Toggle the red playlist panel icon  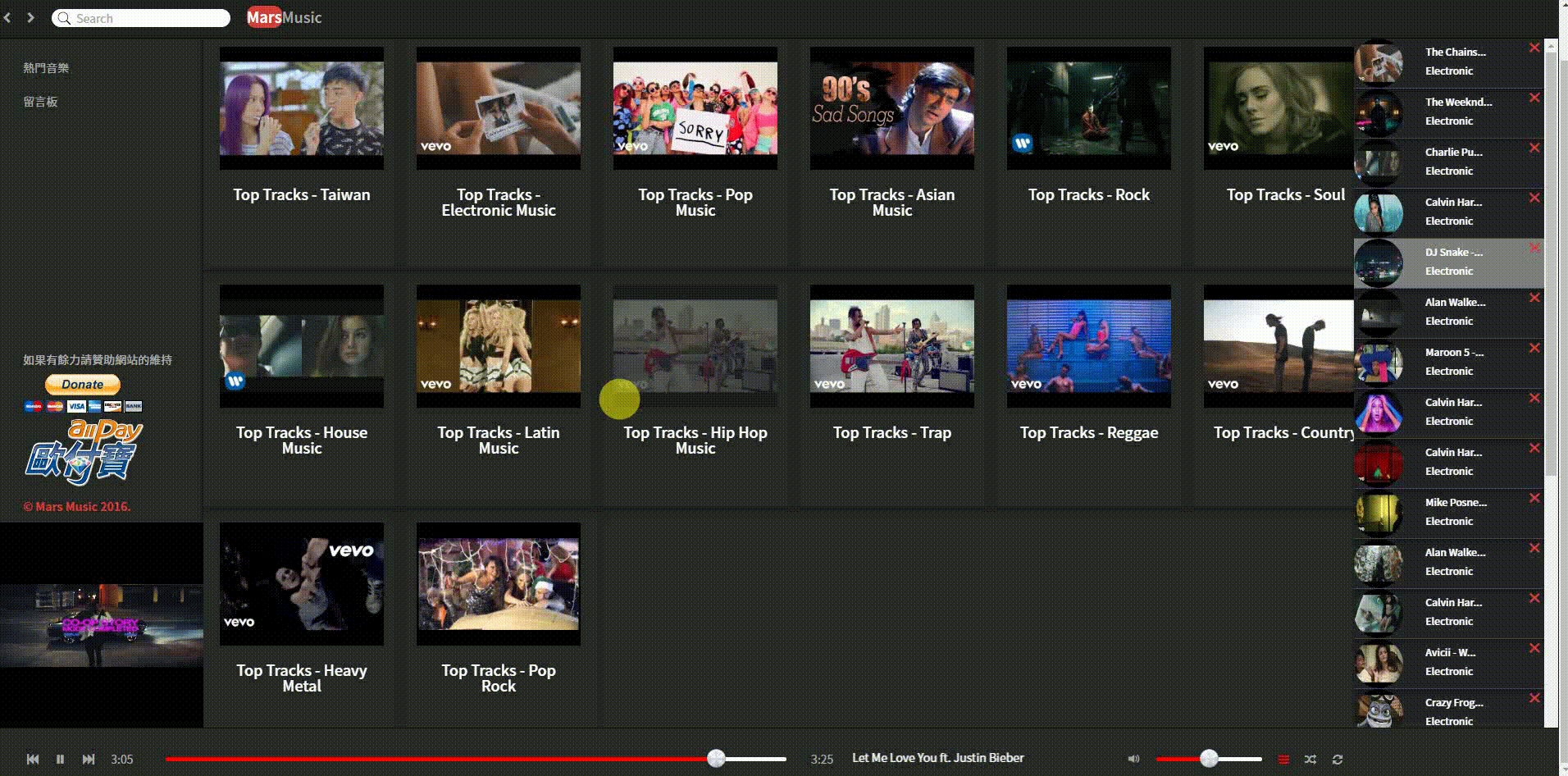(x=1284, y=760)
